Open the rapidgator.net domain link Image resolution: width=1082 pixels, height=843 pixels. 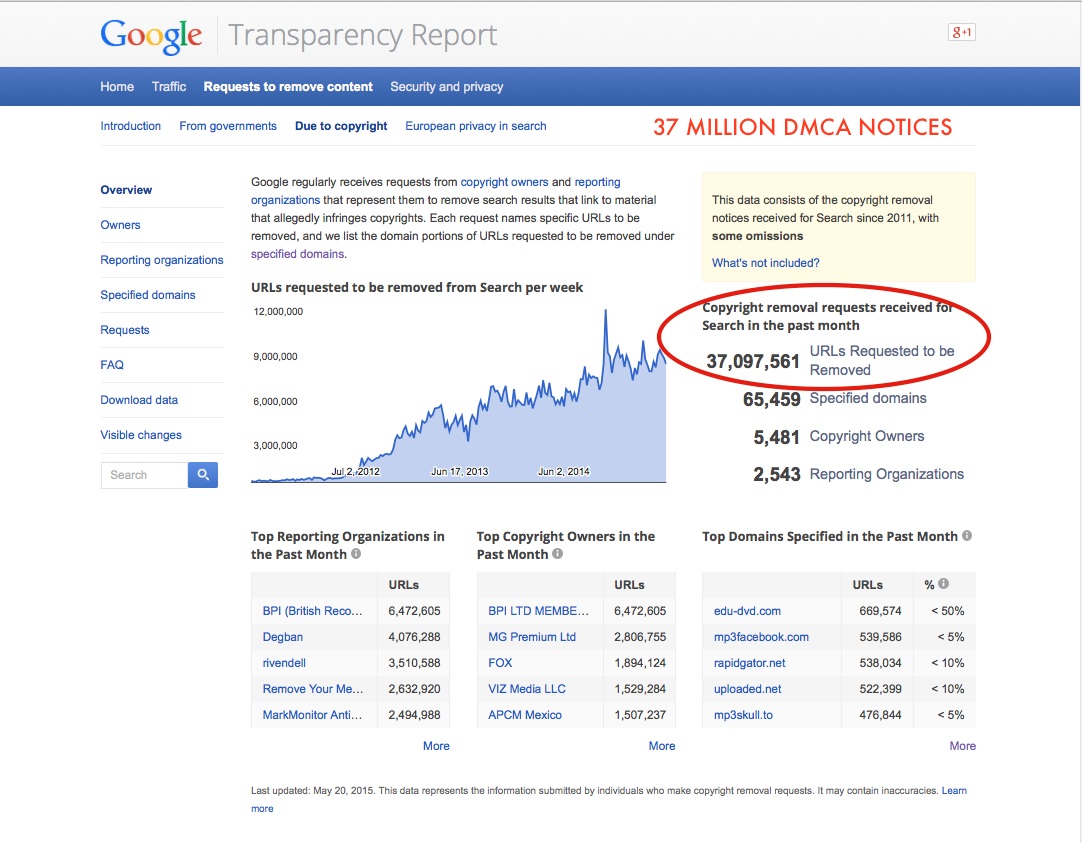pyautogui.click(x=749, y=663)
